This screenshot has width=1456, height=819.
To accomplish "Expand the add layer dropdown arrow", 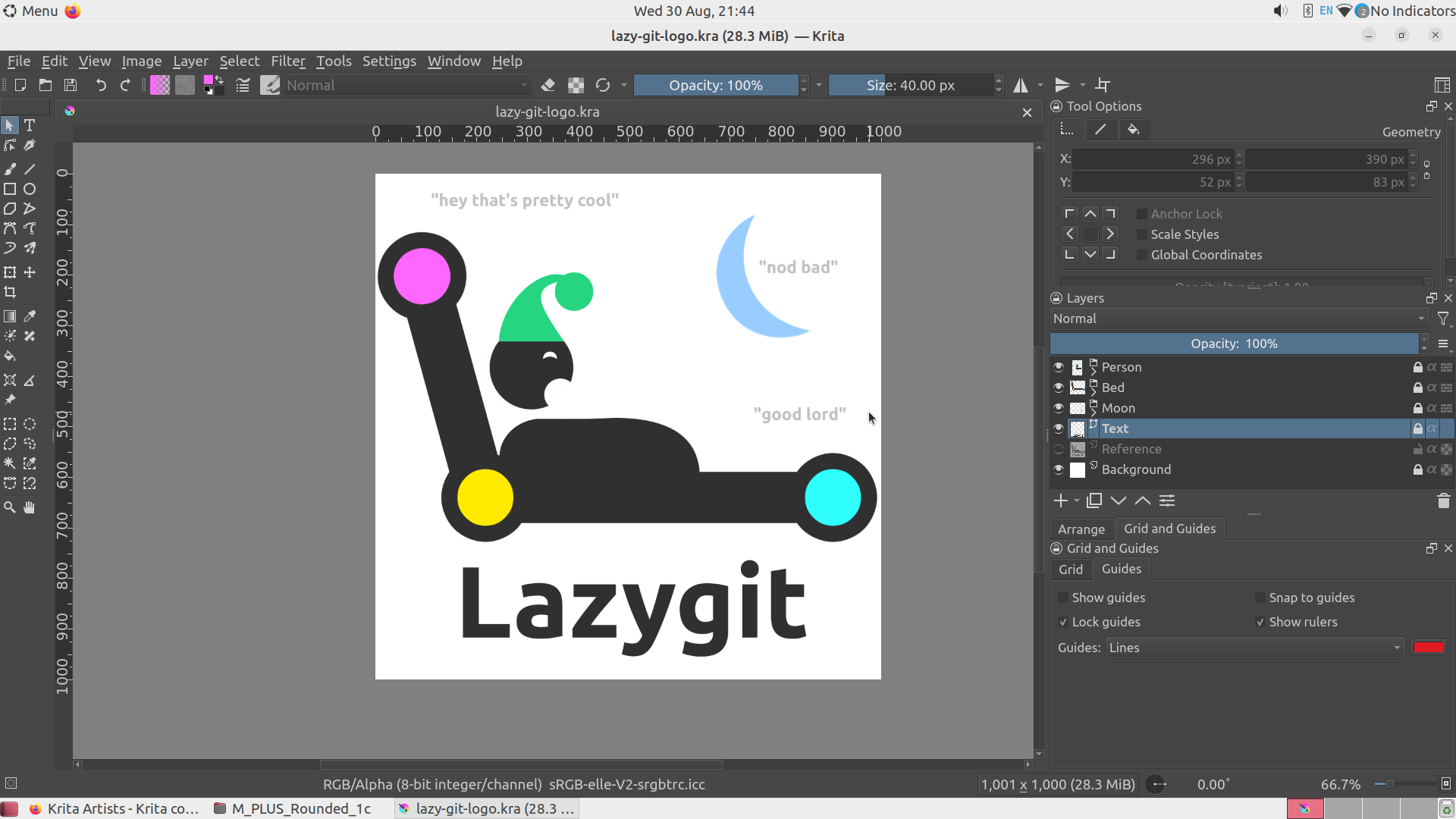I will 1077,500.
